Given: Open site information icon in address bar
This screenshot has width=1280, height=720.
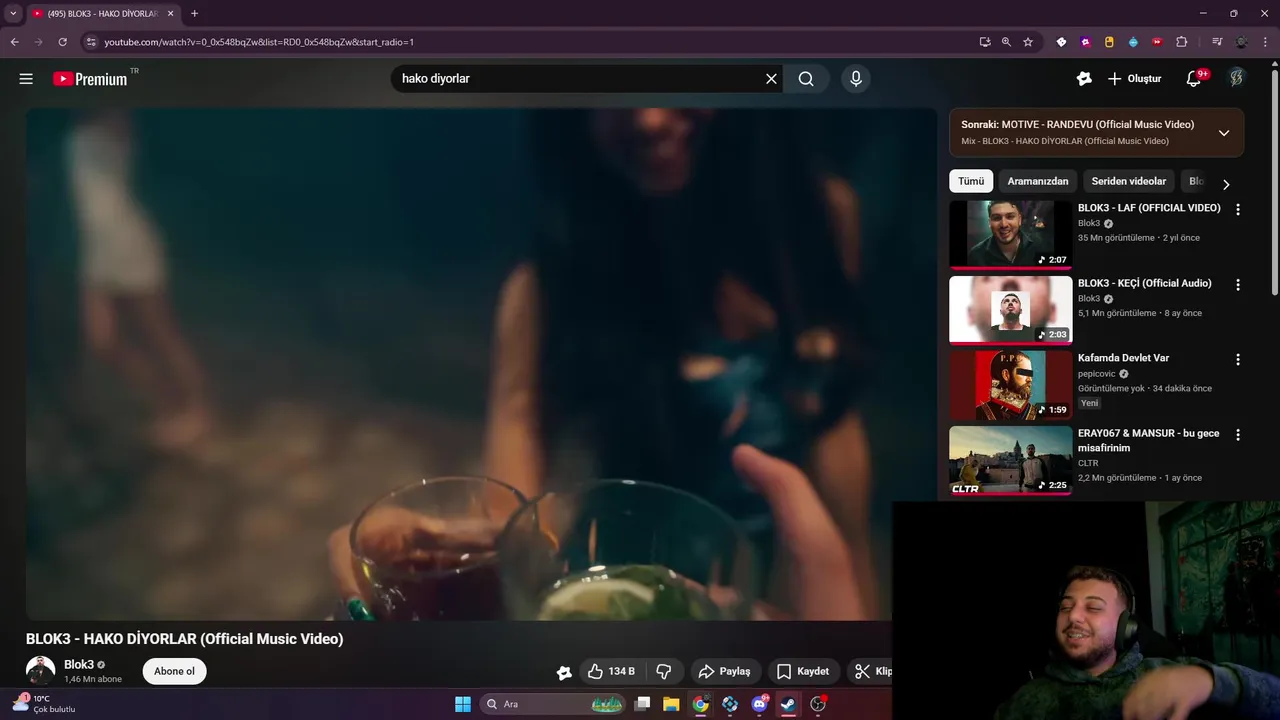Looking at the screenshot, I should pos(90,42).
